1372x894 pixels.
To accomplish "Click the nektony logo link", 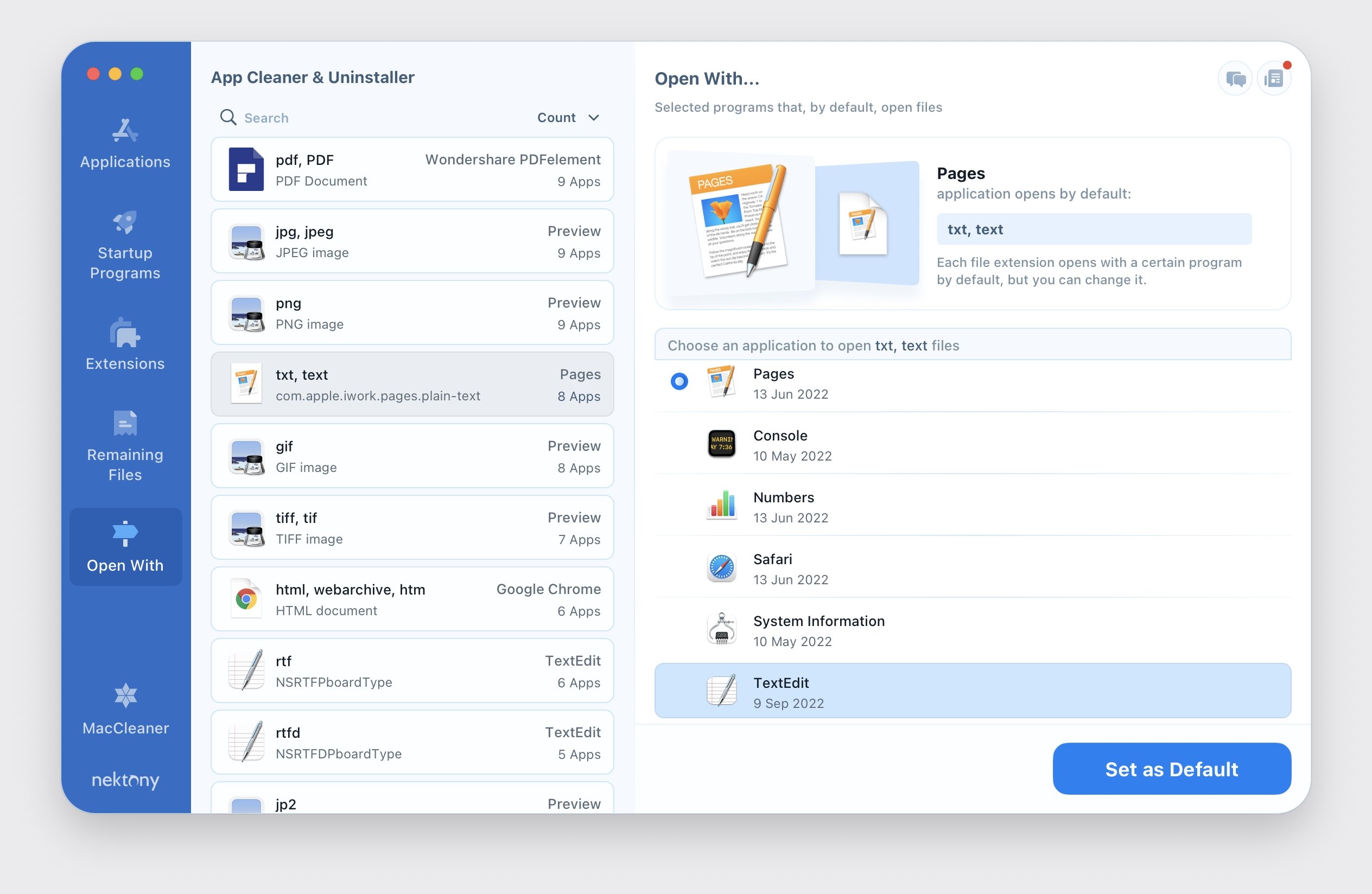I will click(x=125, y=780).
